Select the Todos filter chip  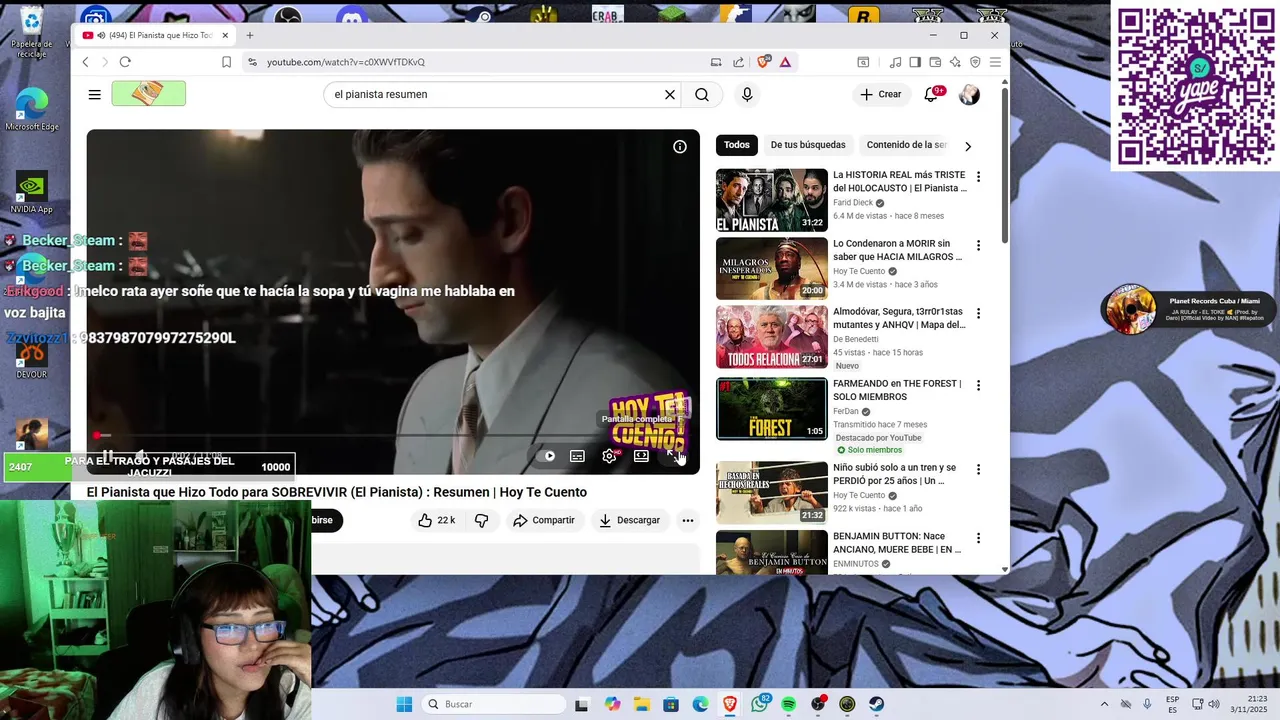point(737,145)
